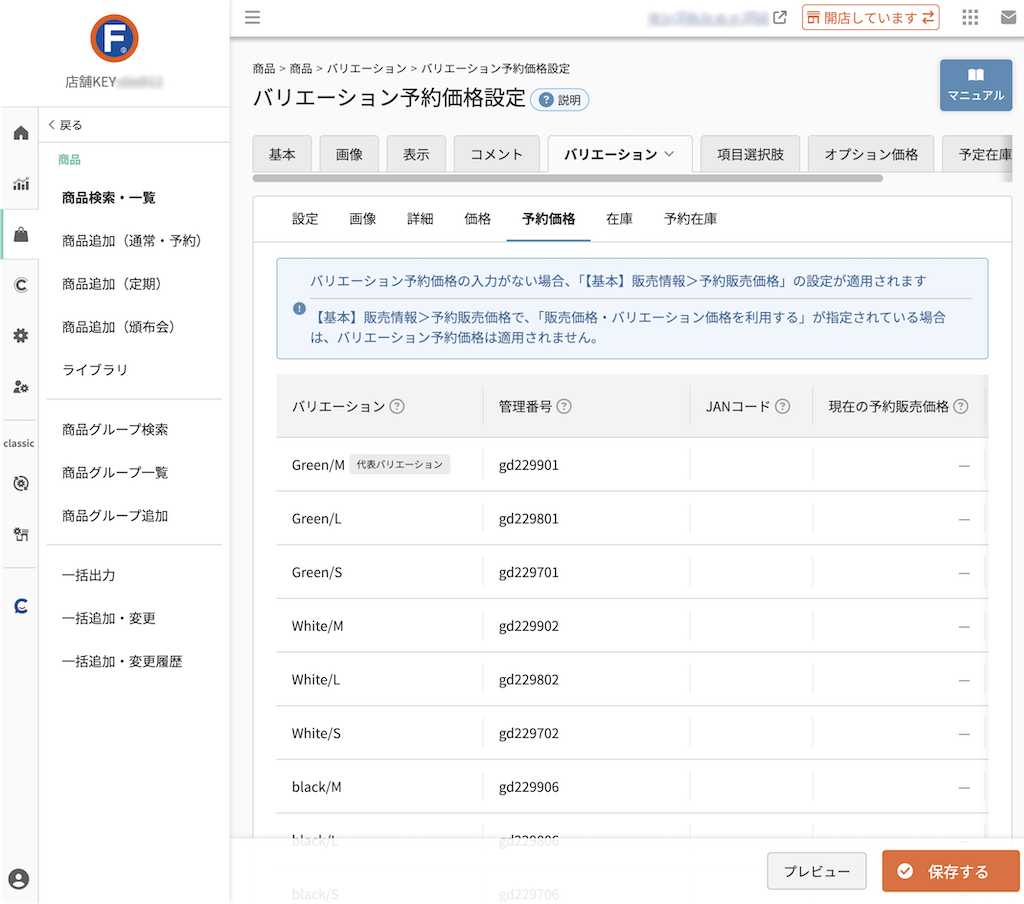Select the 予約在庫 sub-tab

690,219
